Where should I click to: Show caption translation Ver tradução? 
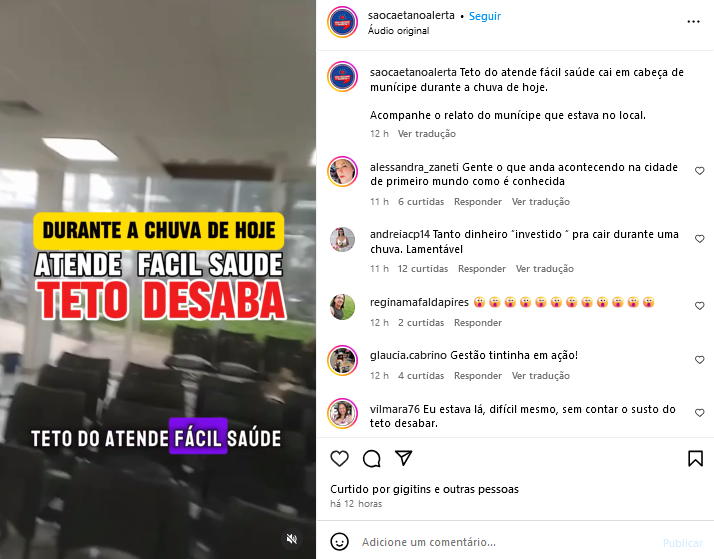pos(427,134)
